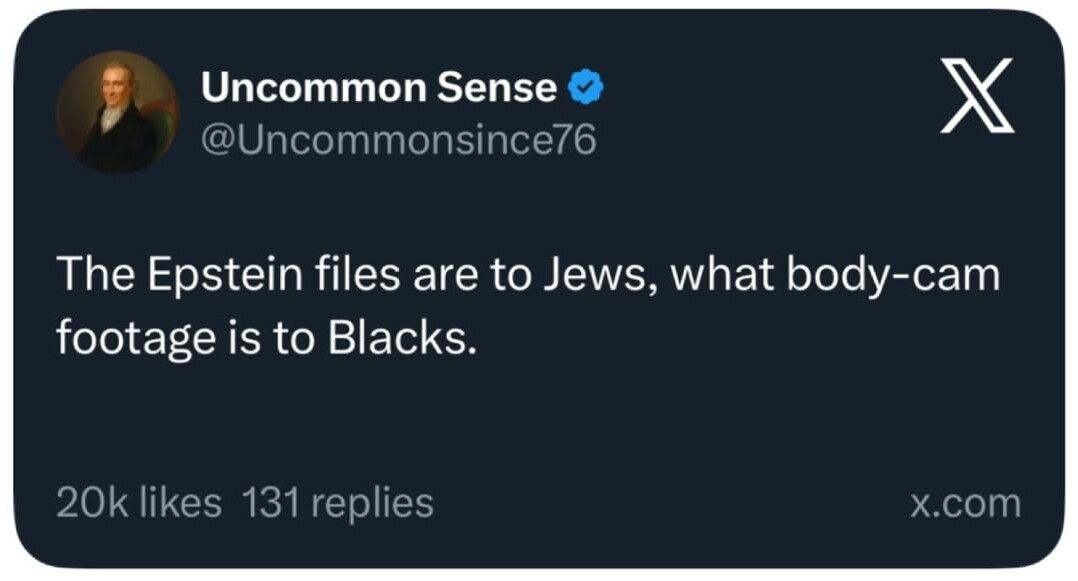Click the display name Uncommon Sense
Image resolution: width=1078 pixels, height=581 pixels.
(380, 89)
